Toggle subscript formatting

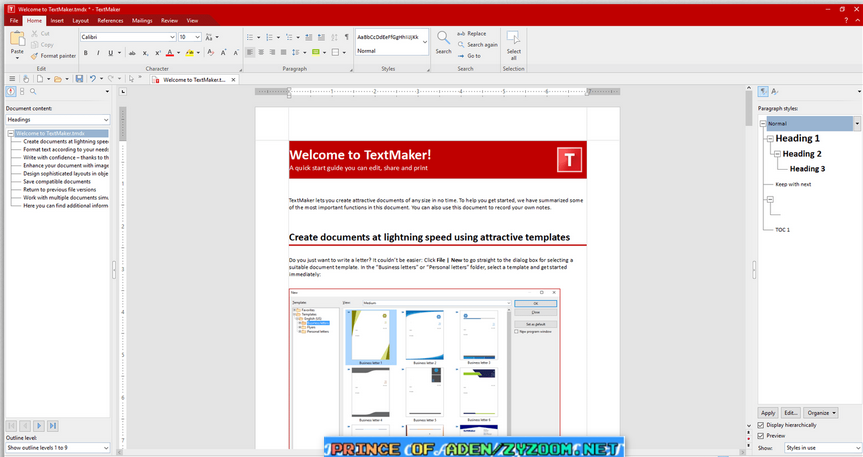click(145, 53)
